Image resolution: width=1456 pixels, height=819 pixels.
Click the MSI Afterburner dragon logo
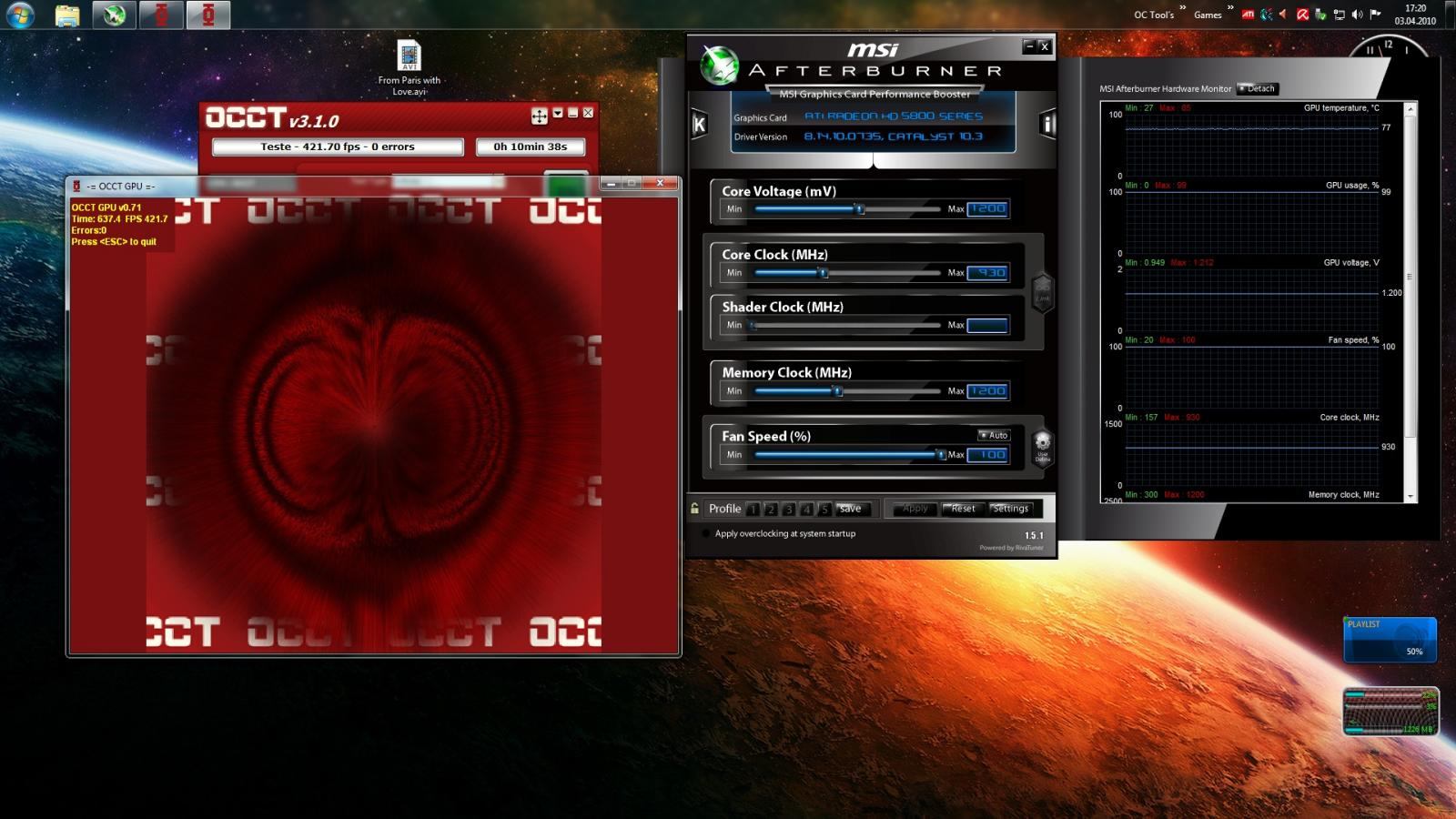pos(719,66)
